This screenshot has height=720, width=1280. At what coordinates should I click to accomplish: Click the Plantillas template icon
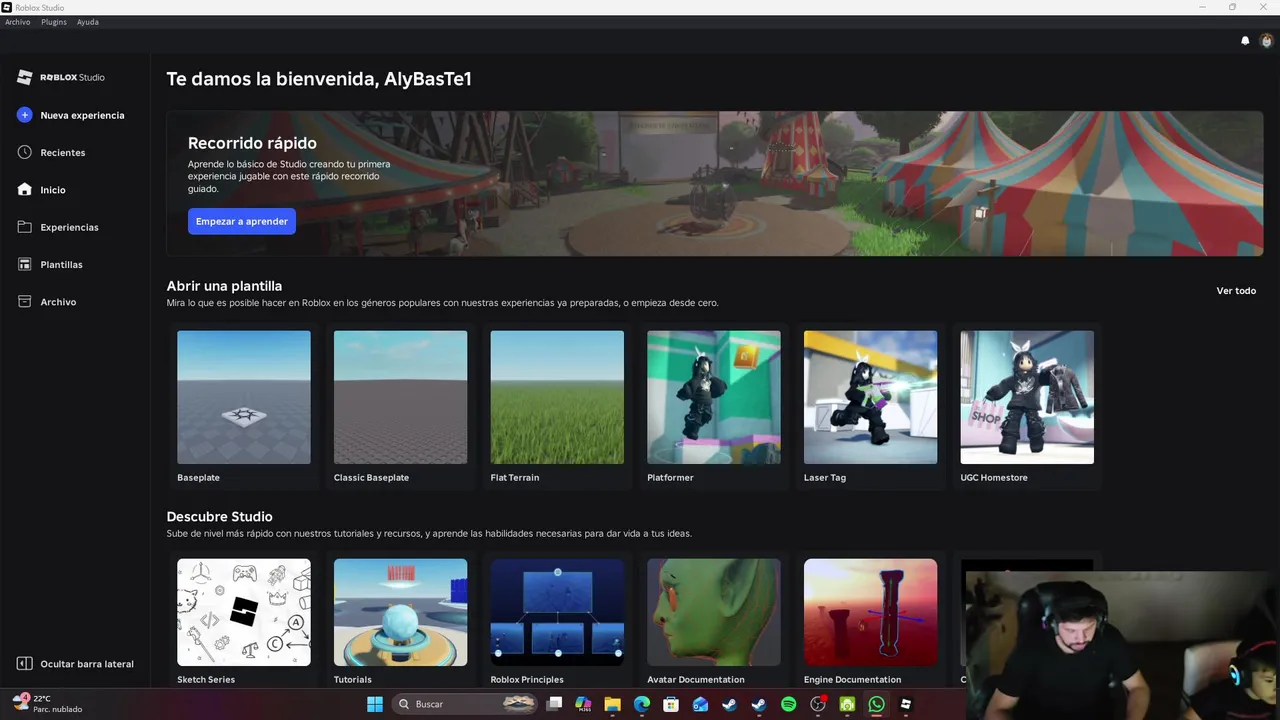[25, 264]
